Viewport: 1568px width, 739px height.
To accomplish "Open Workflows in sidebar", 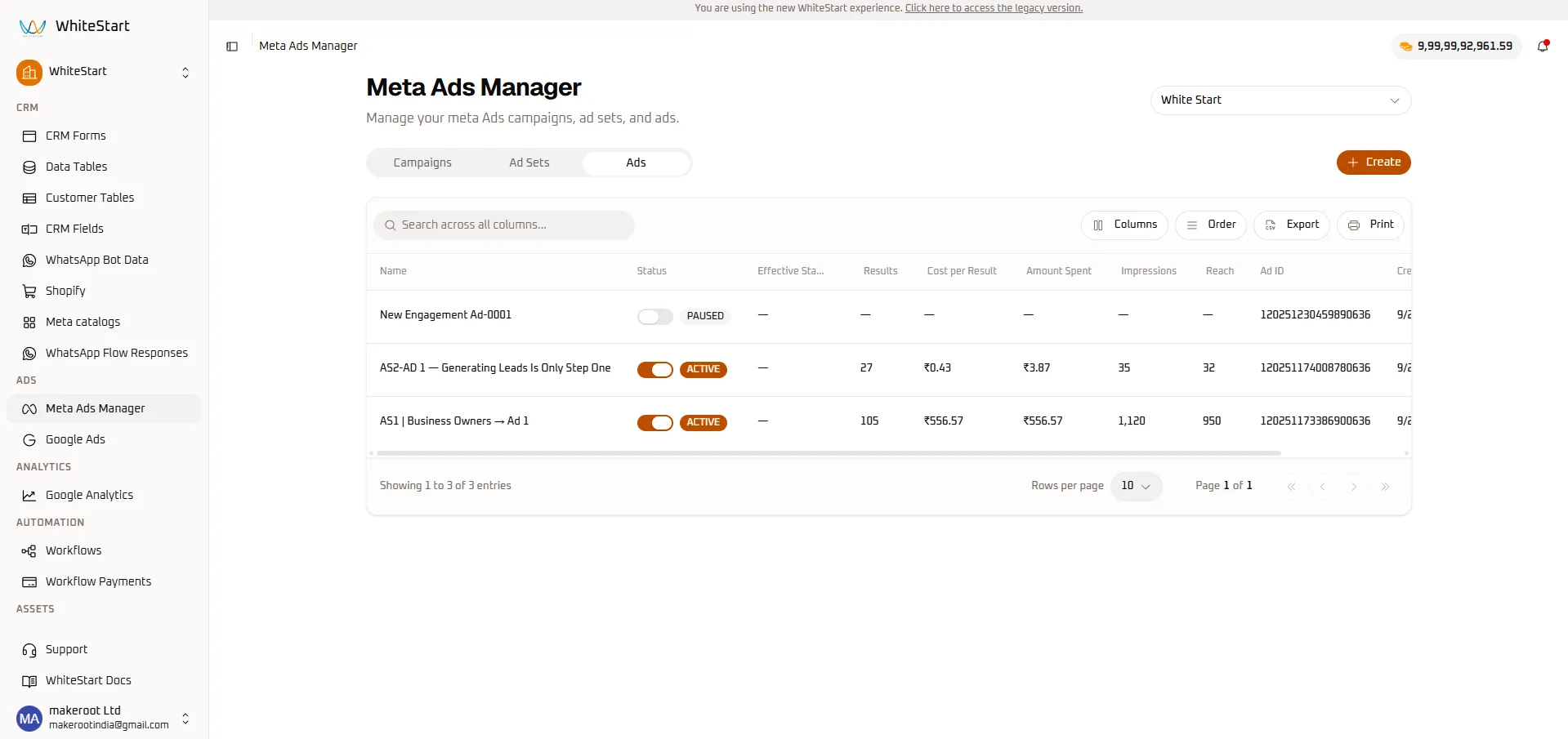I will [x=105, y=550].
